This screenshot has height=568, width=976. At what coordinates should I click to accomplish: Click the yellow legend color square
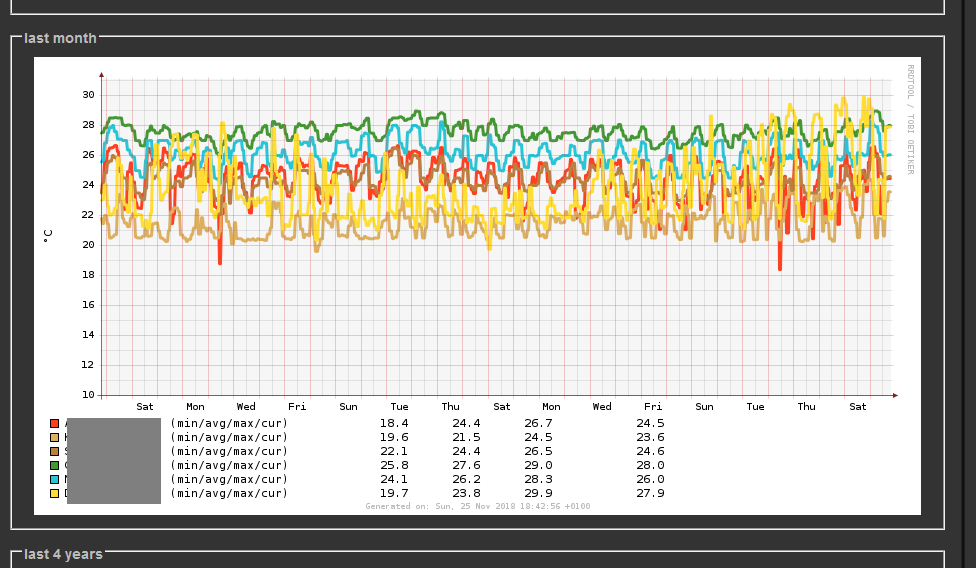(x=55, y=493)
